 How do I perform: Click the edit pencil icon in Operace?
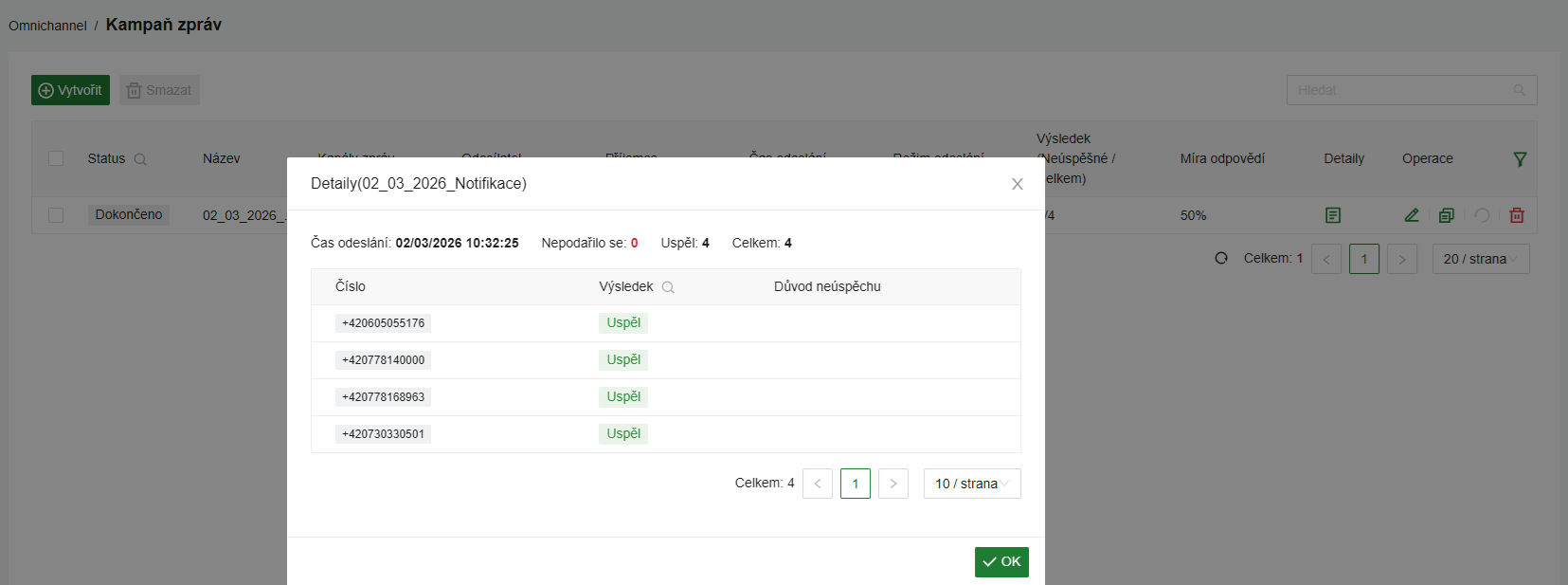tap(1411, 215)
